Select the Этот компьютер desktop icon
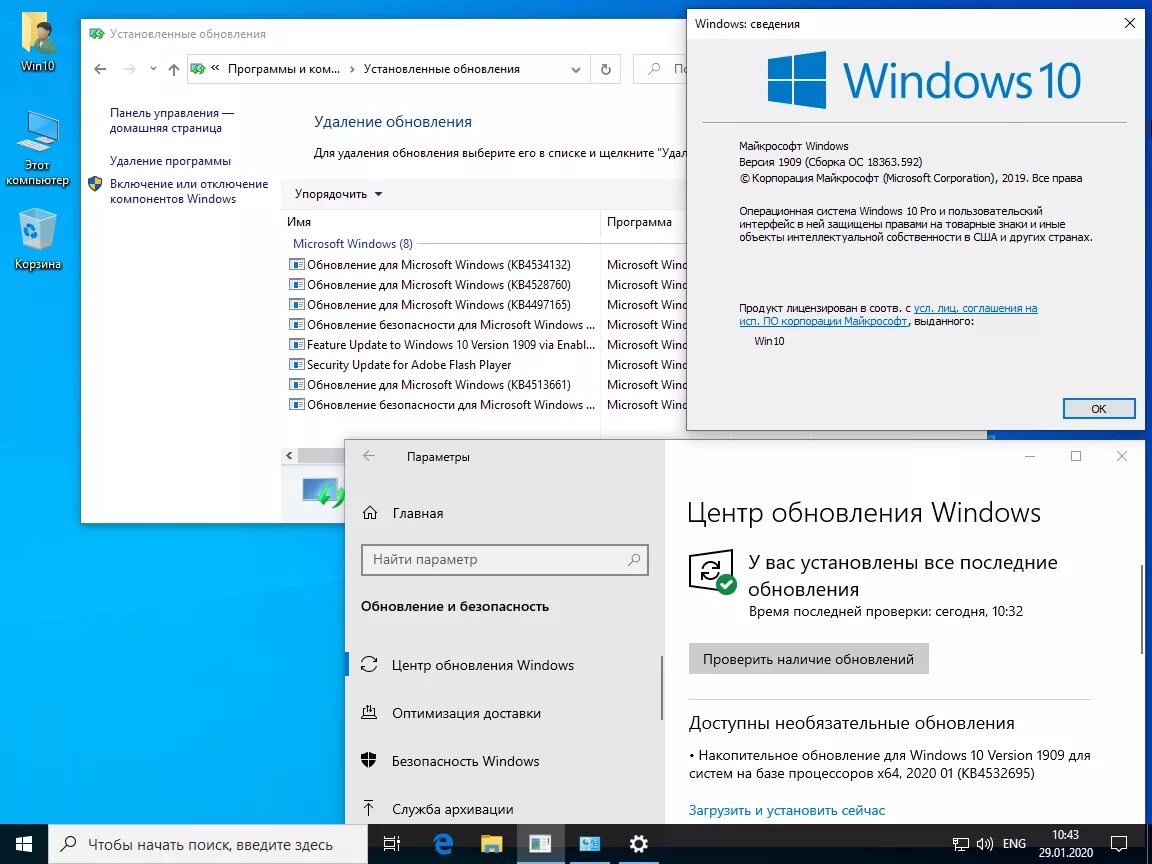 pos(37,148)
